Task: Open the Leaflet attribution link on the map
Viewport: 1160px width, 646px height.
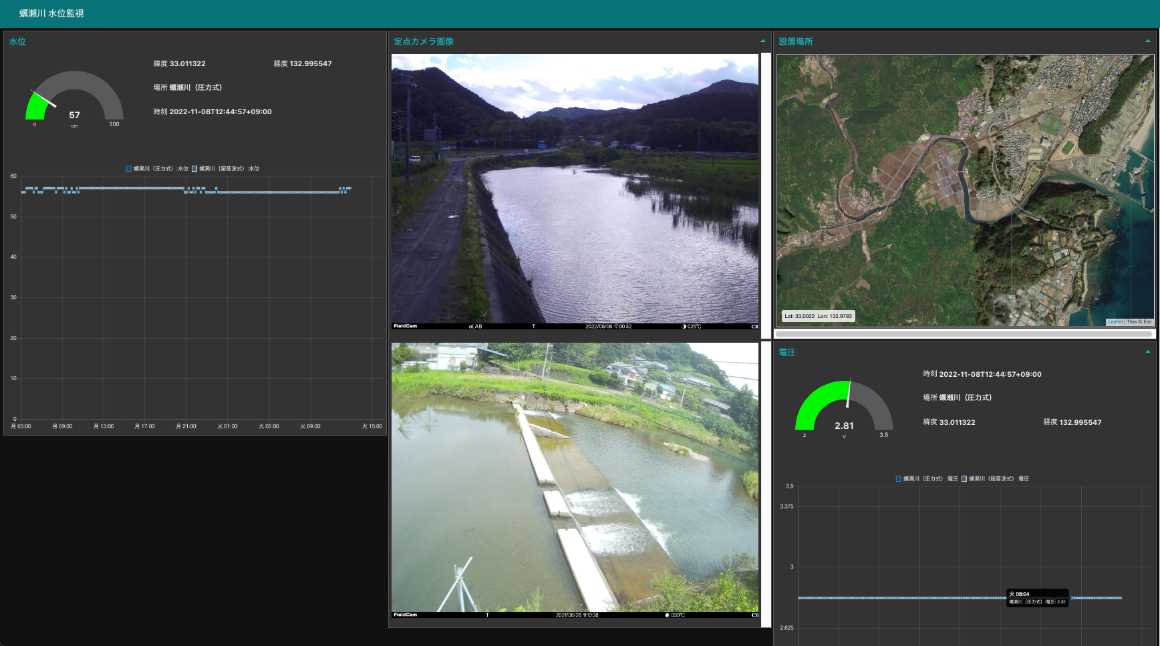Action: (1116, 322)
